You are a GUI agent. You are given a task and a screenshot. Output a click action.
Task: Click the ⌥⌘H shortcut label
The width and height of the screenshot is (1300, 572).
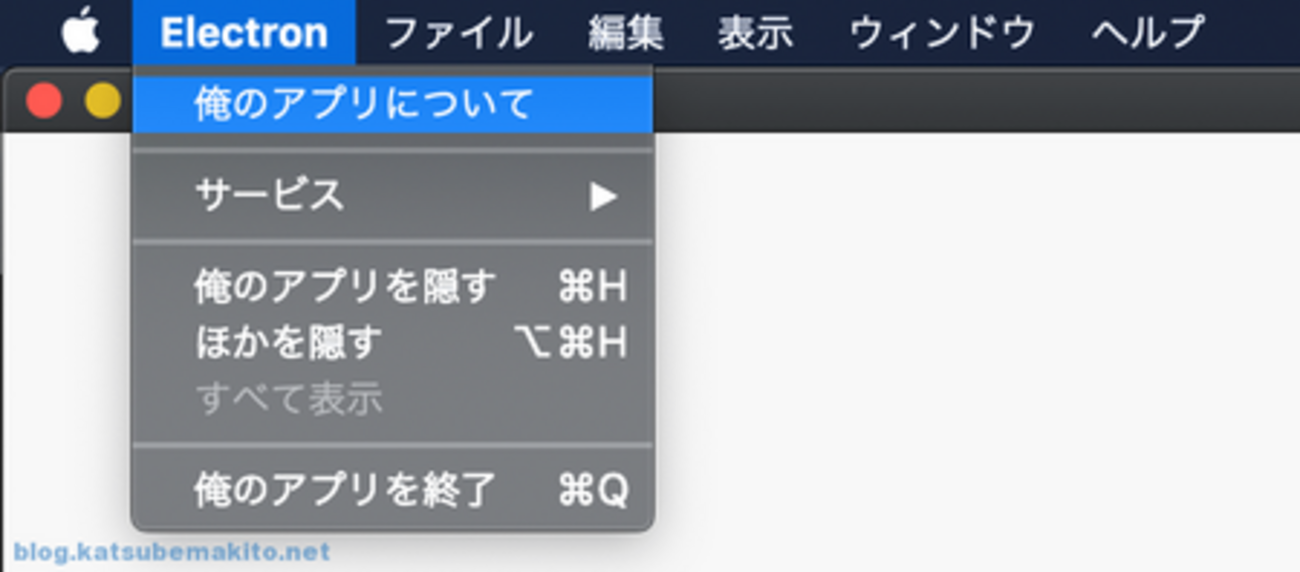(x=570, y=343)
